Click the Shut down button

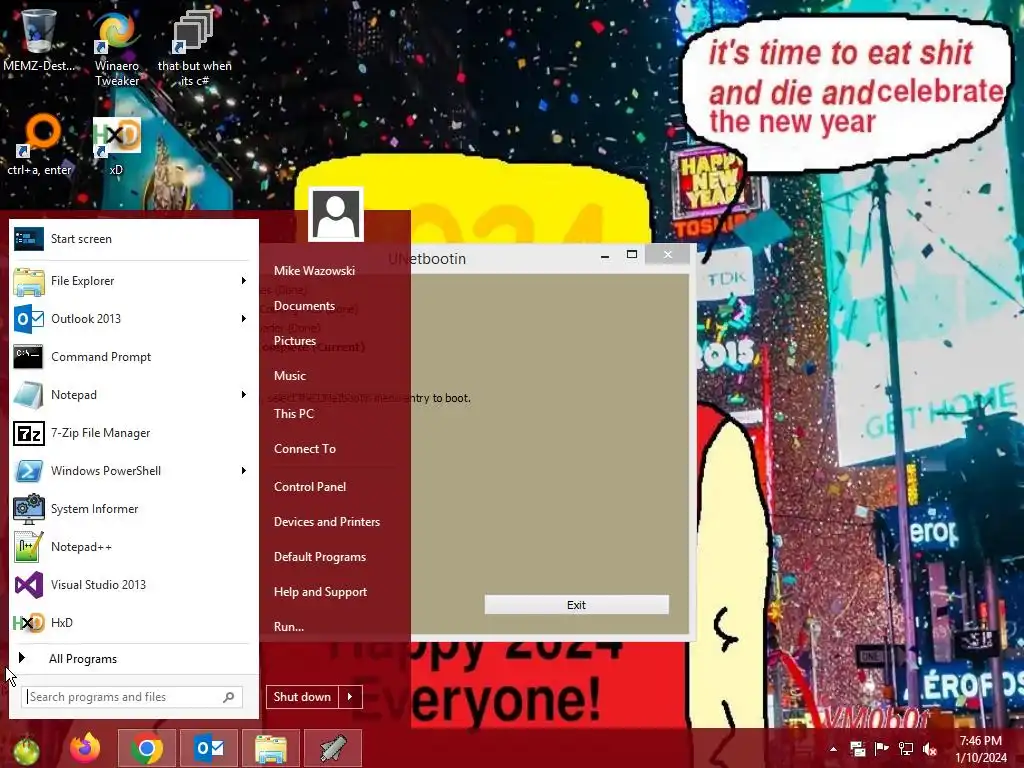pyautogui.click(x=302, y=697)
